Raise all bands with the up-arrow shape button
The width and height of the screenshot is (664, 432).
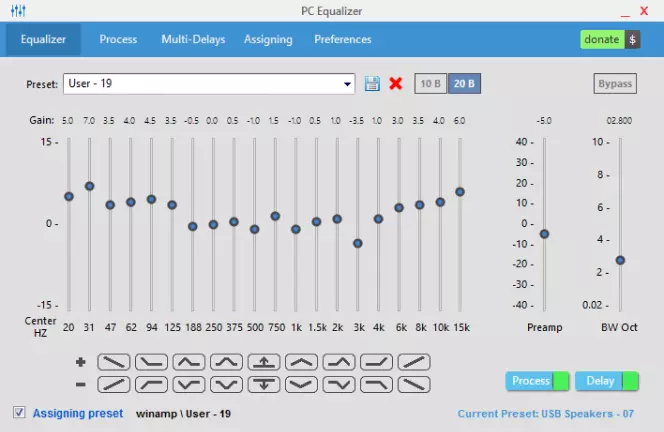264,362
